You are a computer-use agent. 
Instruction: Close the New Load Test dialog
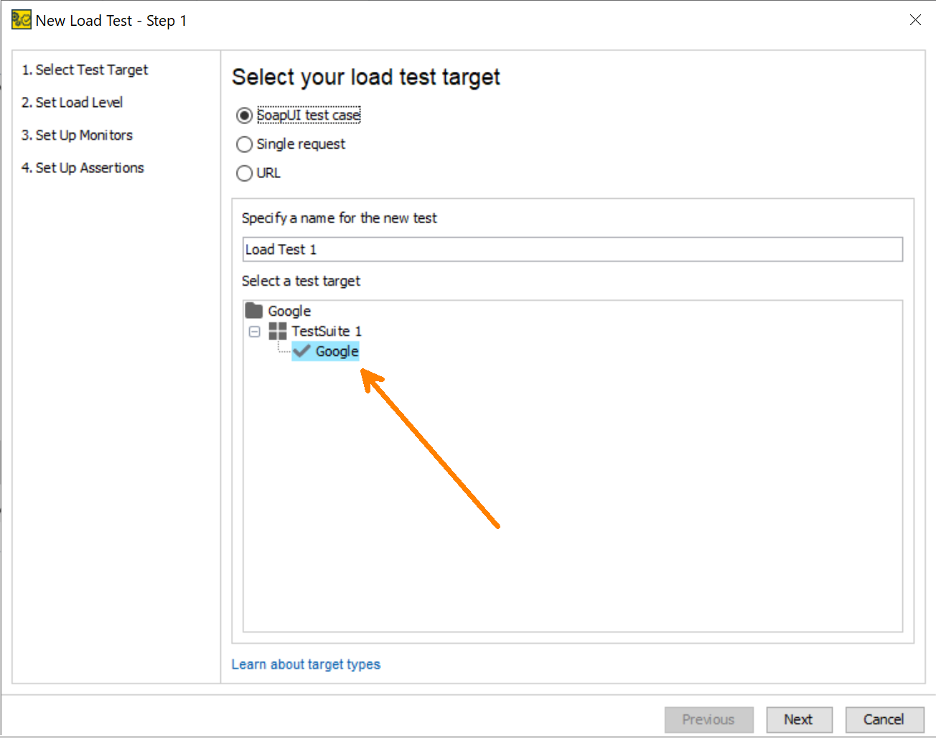point(915,20)
